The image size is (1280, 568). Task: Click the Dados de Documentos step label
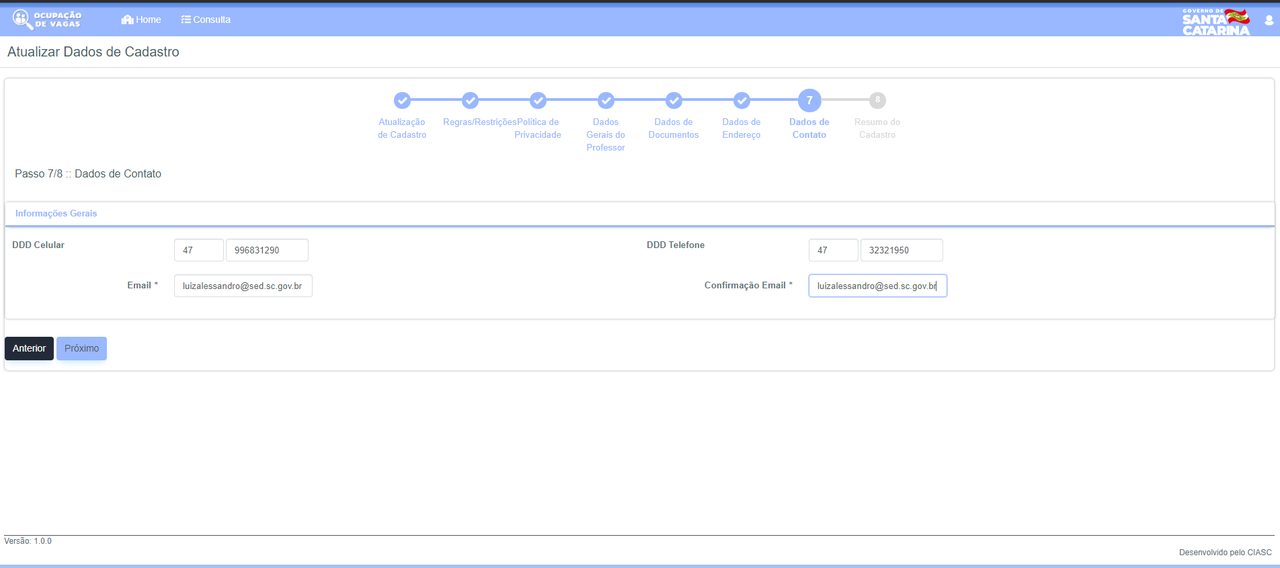(x=674, y=128)
